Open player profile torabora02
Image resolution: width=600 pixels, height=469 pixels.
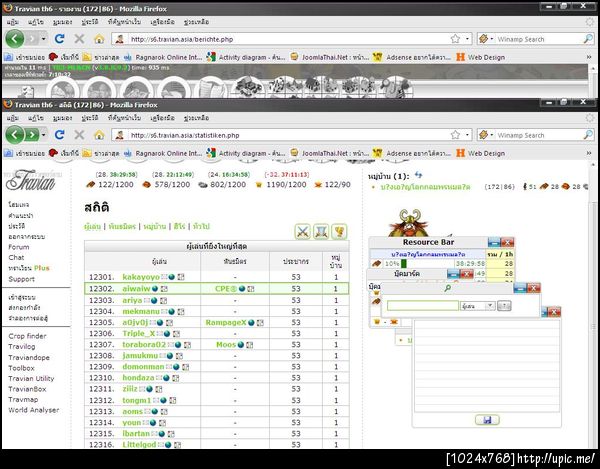pos(144,345)
